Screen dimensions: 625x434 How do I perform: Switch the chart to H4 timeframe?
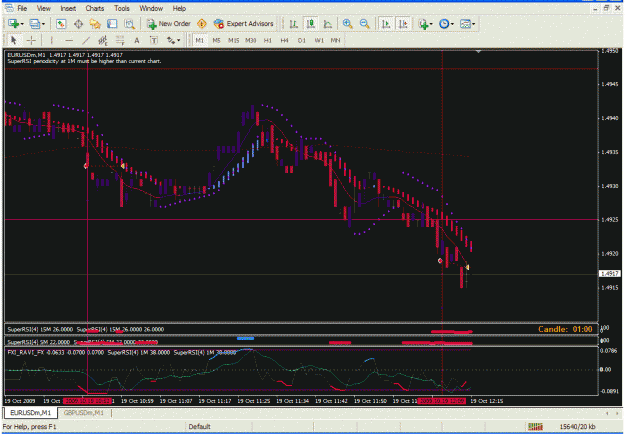point(284,40)
